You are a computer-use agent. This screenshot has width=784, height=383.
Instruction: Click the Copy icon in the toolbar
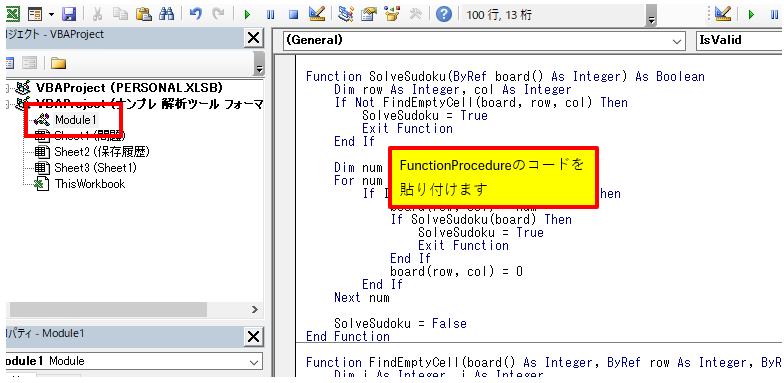click(x=120, y=14)
